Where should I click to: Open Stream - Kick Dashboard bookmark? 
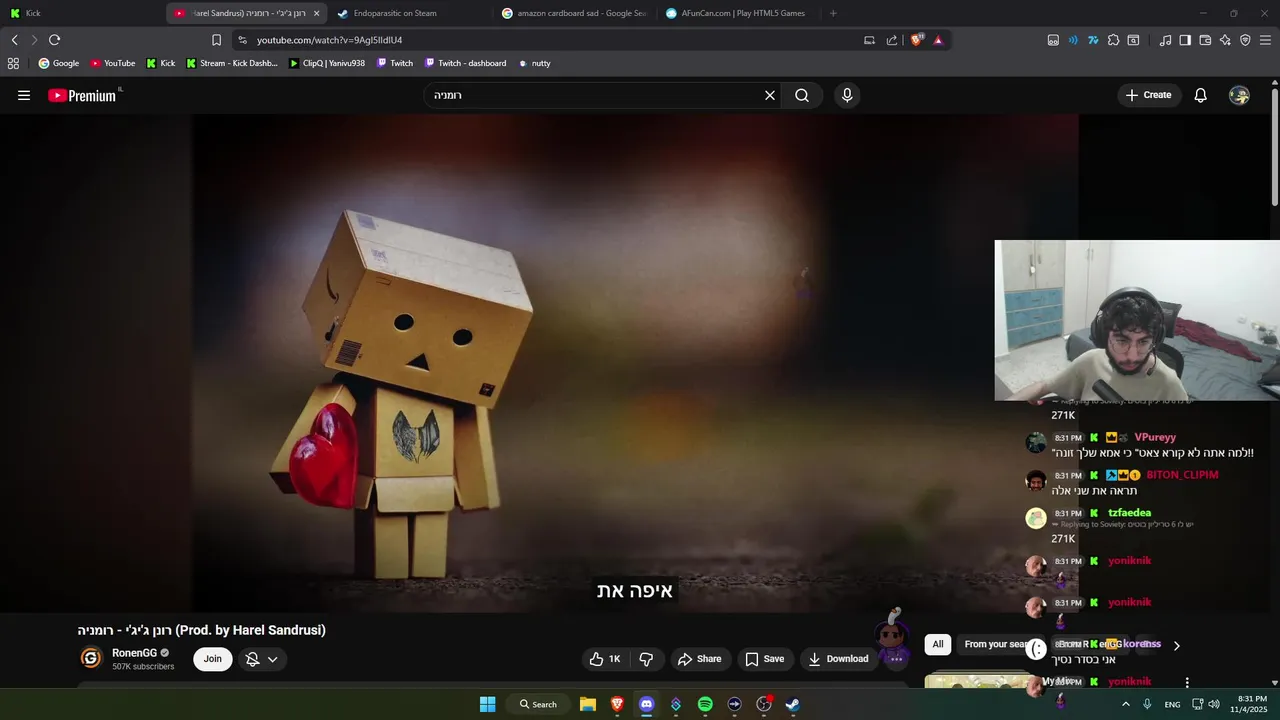[x=231, y=63]
